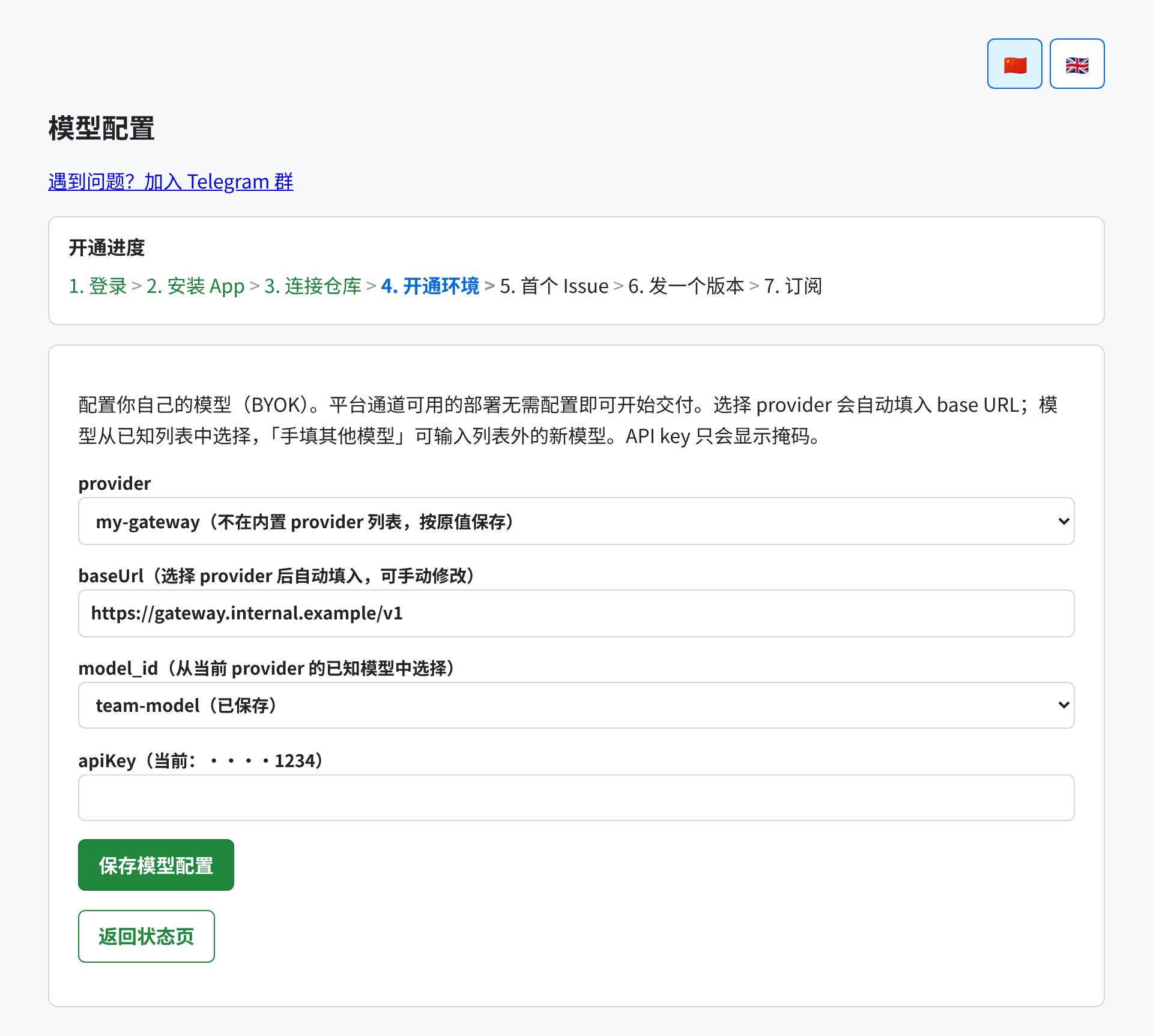1153x1036 pixels.
Task: Click progress step 3. 连接仓库
Action: (x=313, y=286)
